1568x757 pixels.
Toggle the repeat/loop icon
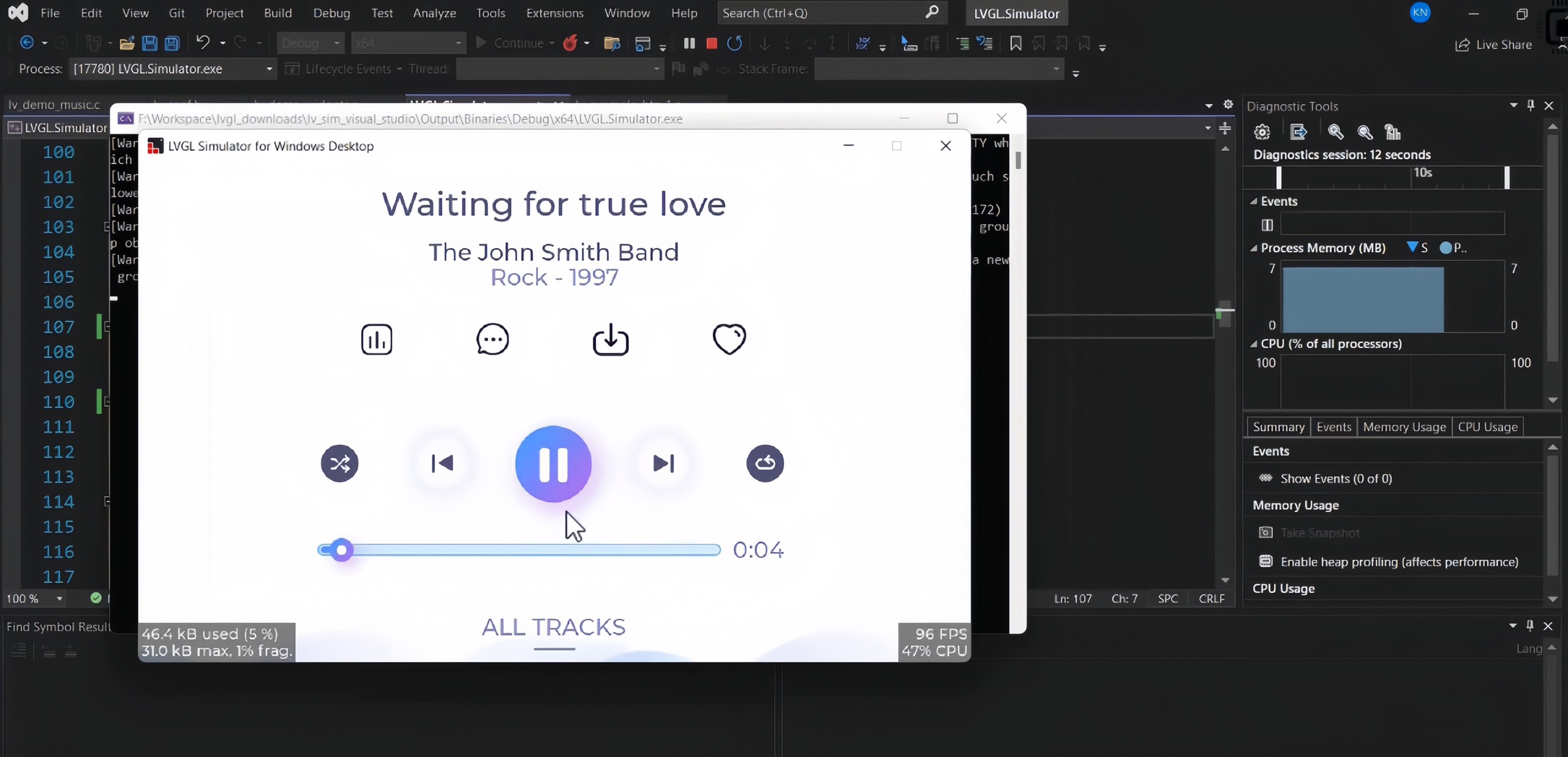765,463
